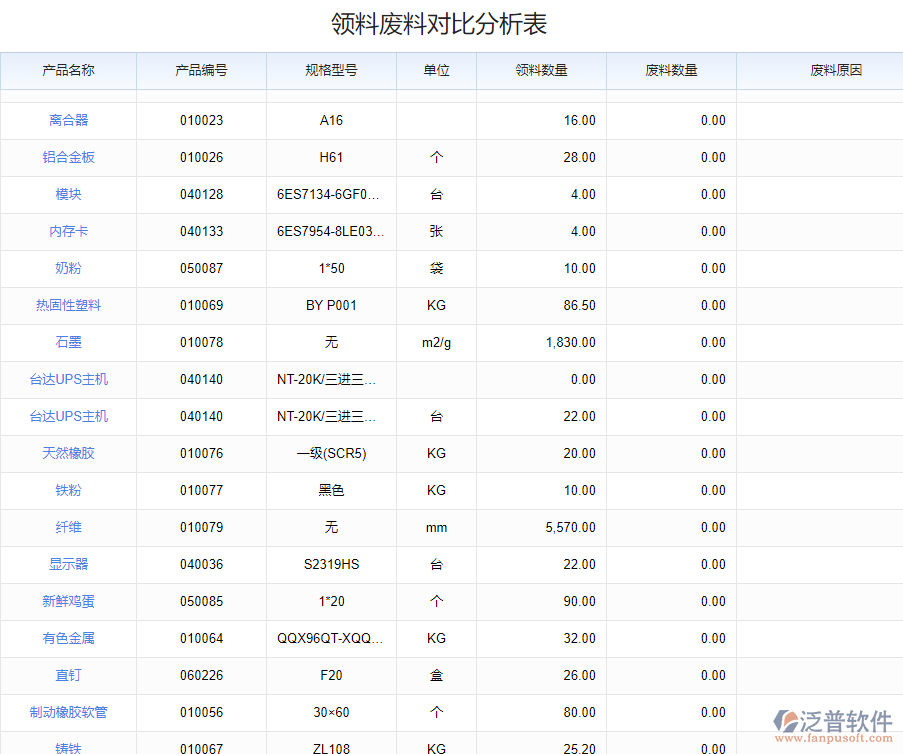Open the 热固性塑料 product link
903x754 pixels.
coord(69,305)
